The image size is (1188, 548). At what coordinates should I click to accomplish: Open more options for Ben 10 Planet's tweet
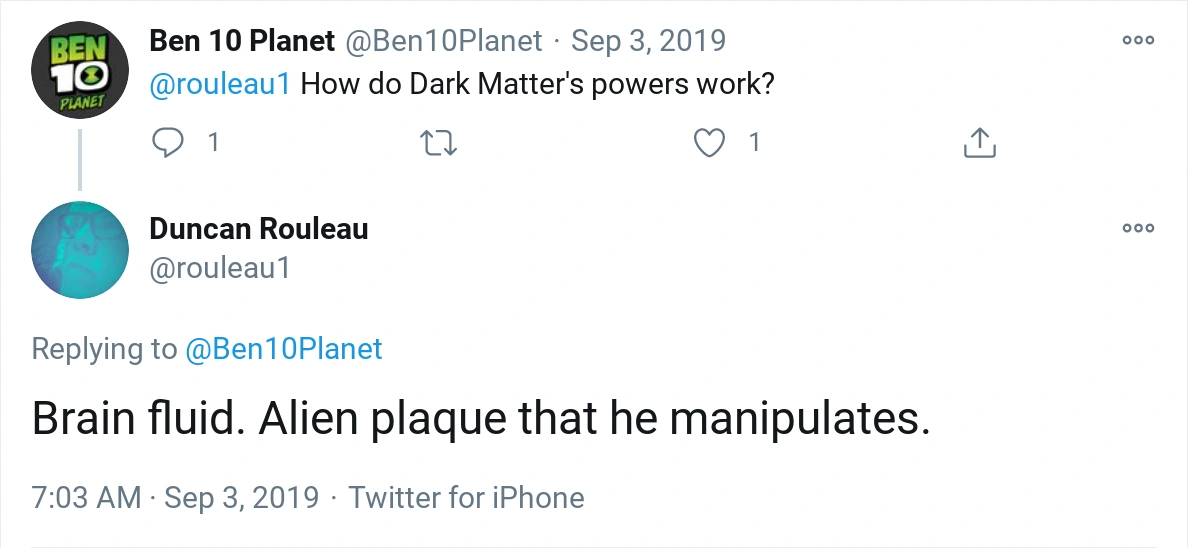click(x=1138, y=41)
